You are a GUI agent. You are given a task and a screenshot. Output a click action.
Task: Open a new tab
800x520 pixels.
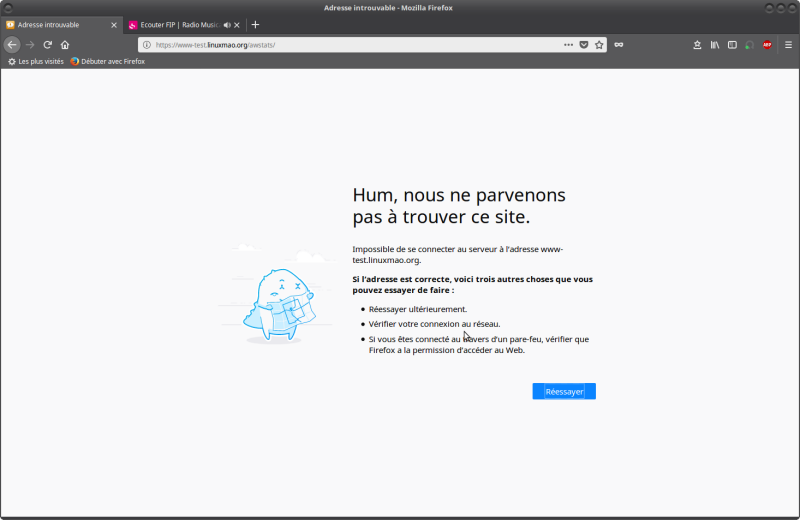pos(255,24)
